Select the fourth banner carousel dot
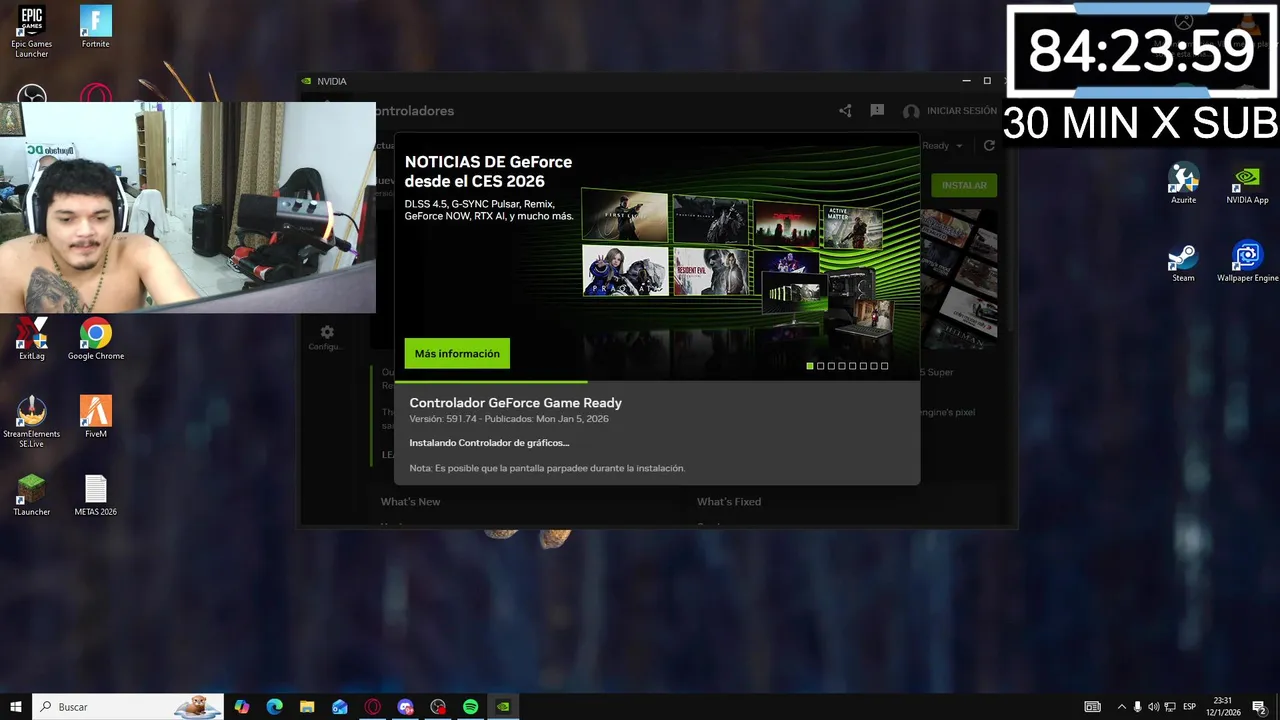 click(842, 366)
